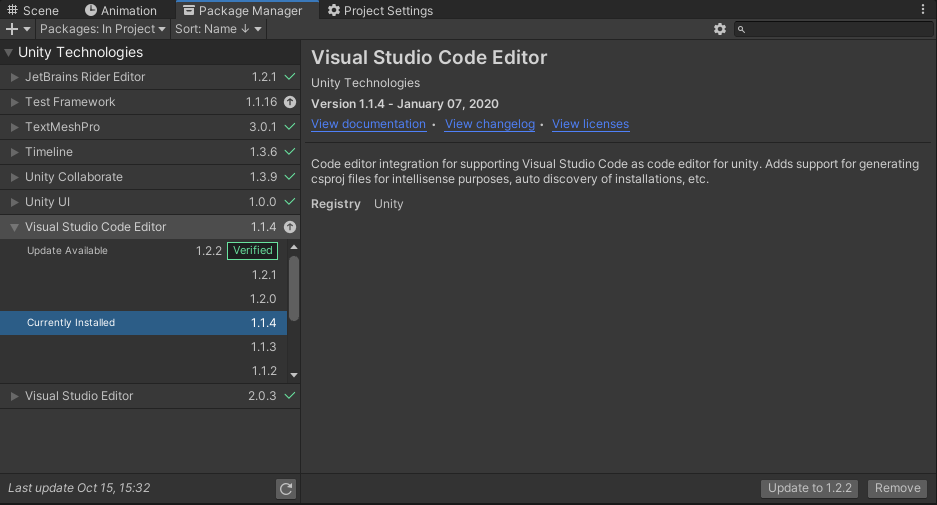This screenshot has width=937, height=505.
Task: Click the green checkmark beside Visual Studio Editor
Action: tap(290, 396)
